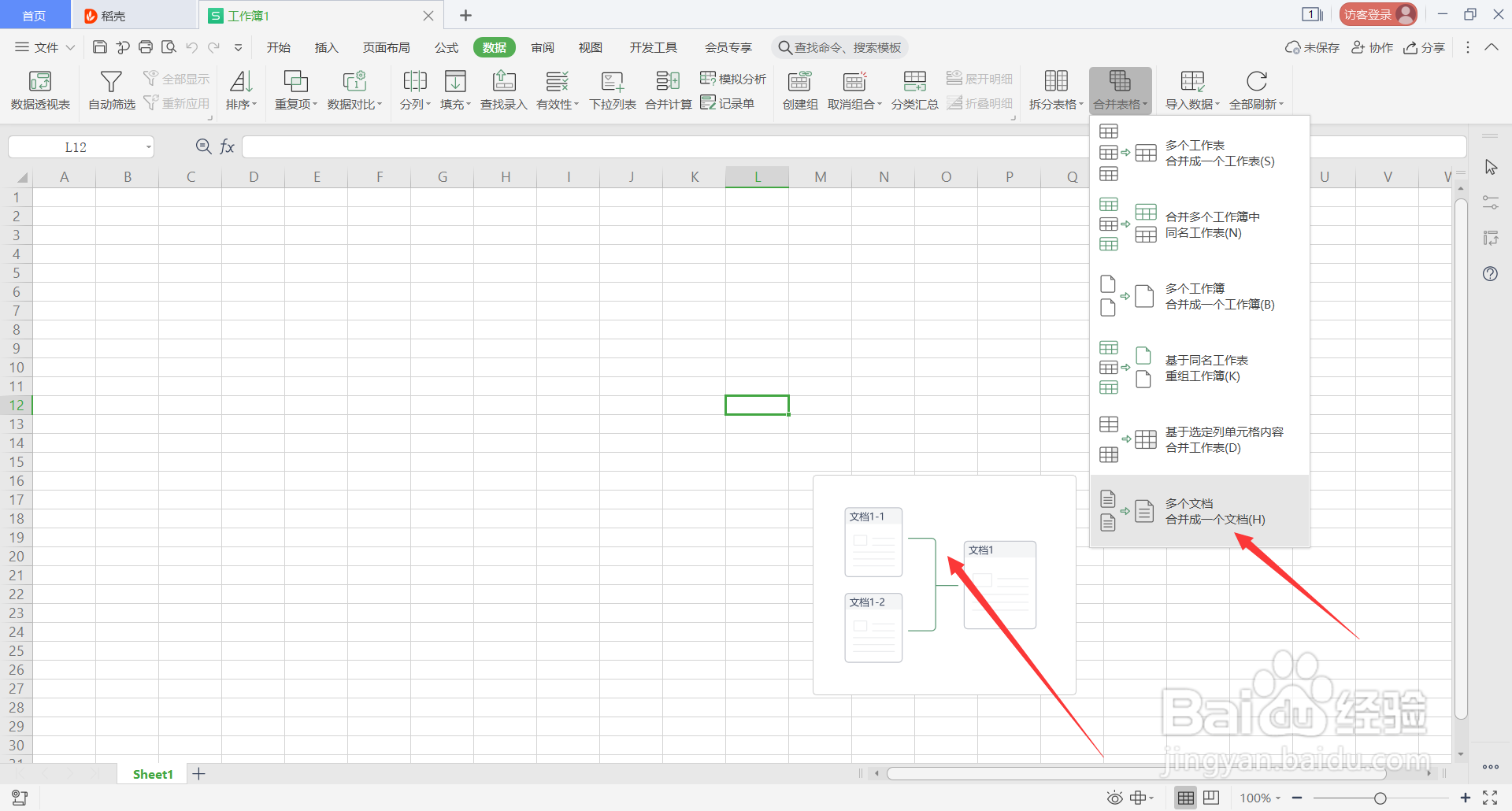Switch to the Page Layout (页面布局) tab

386,47
